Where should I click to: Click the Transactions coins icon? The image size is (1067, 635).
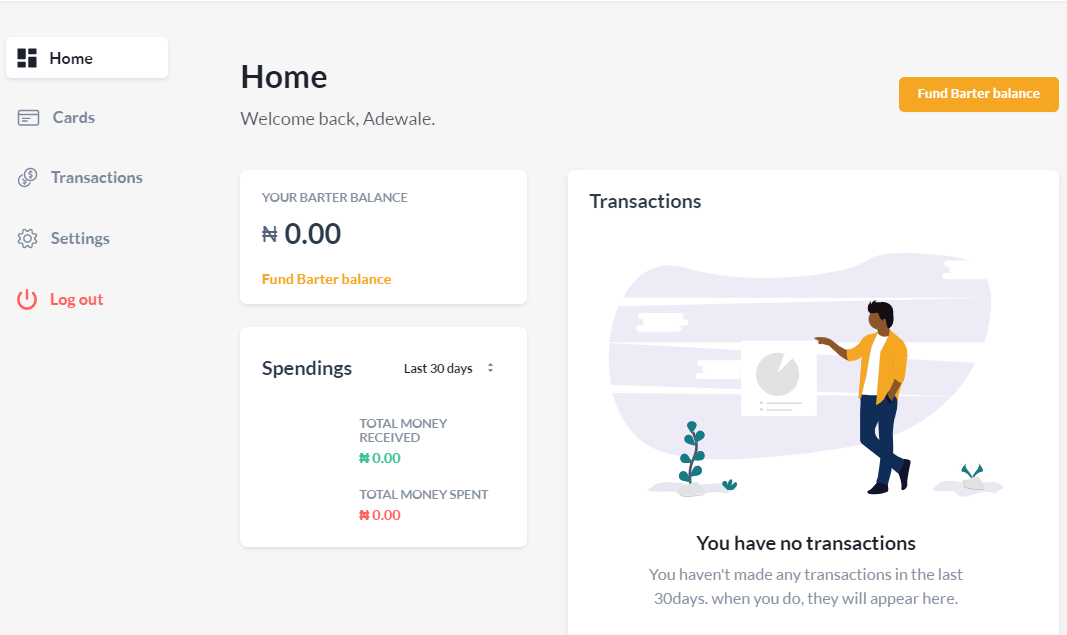[27, 178]
